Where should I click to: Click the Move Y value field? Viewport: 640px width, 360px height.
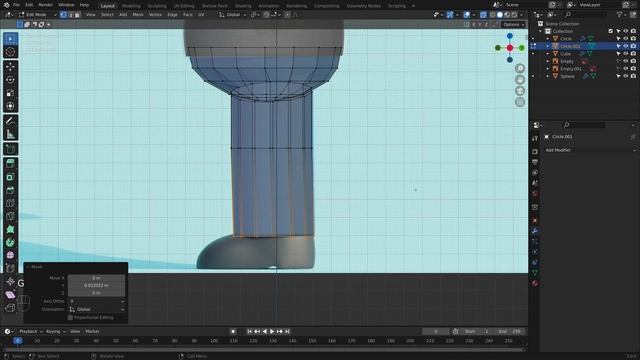click(97, 285)
